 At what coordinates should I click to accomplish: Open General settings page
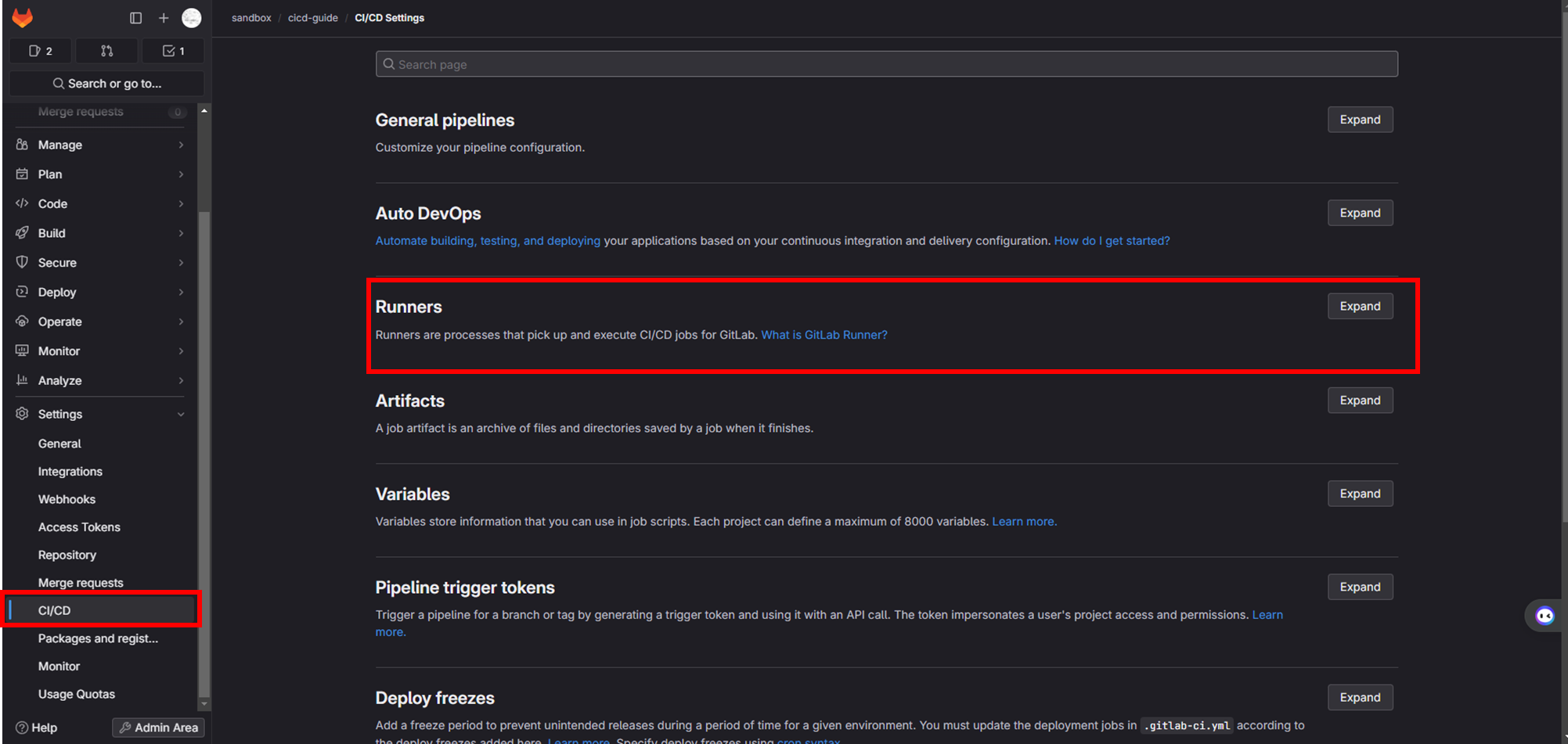coord(59,444)
